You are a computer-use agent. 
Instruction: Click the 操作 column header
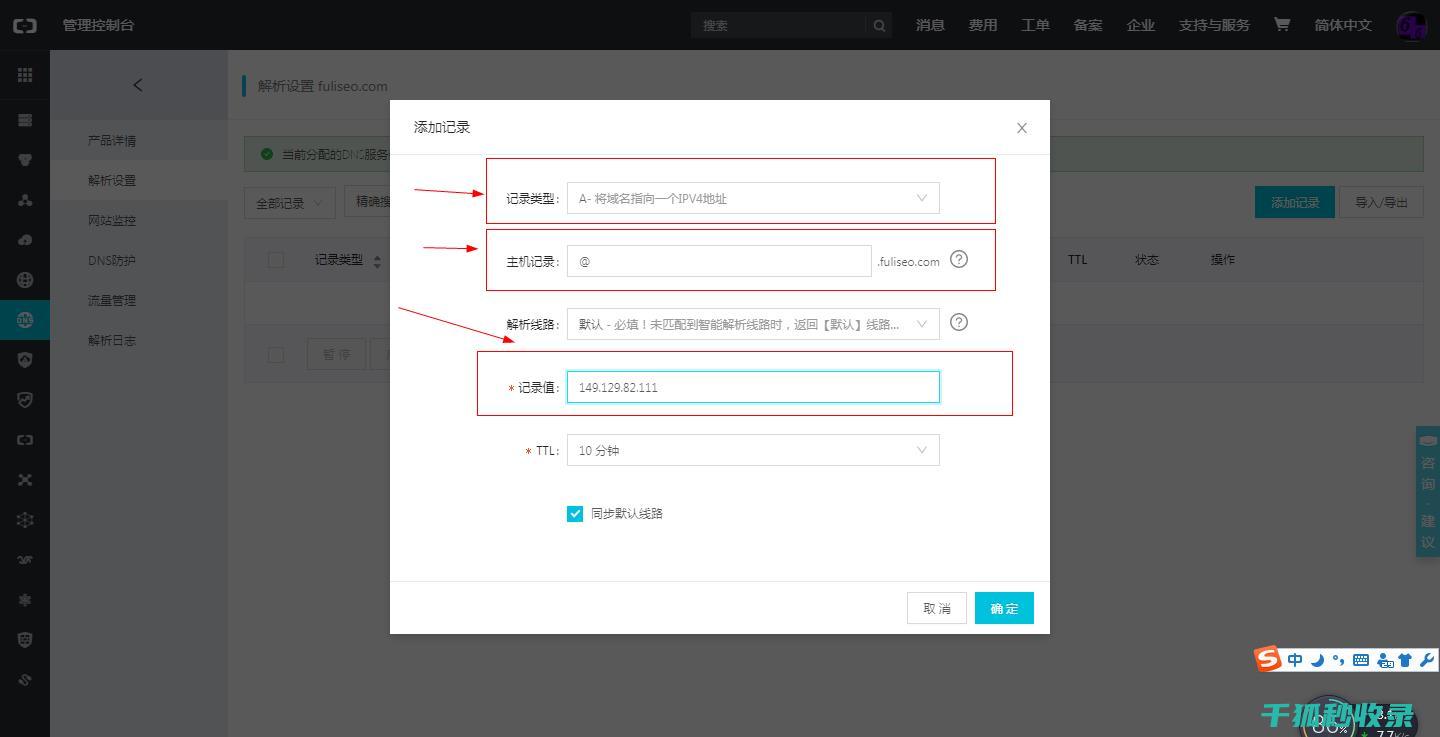click(1223, 259)
